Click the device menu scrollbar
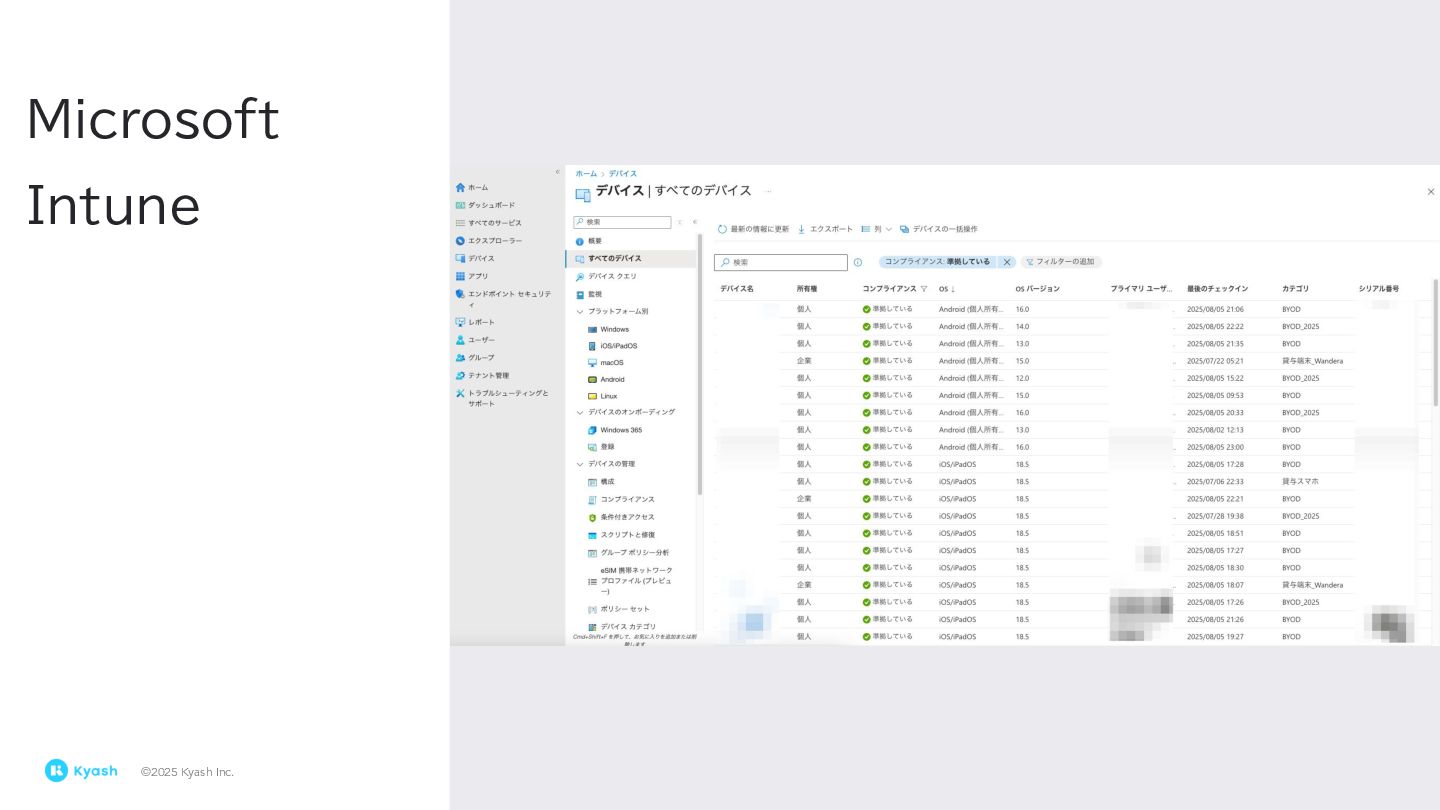The height and width of the screenshot is (810, 1440). pos(700,365)
